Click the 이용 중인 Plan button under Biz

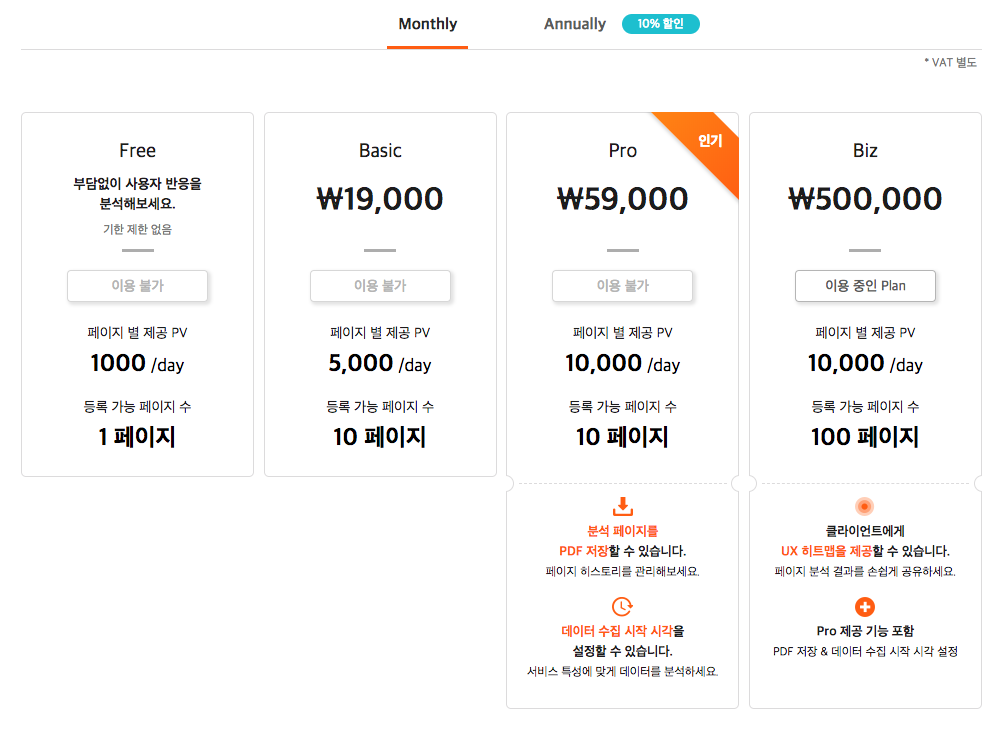pos(865,286)
